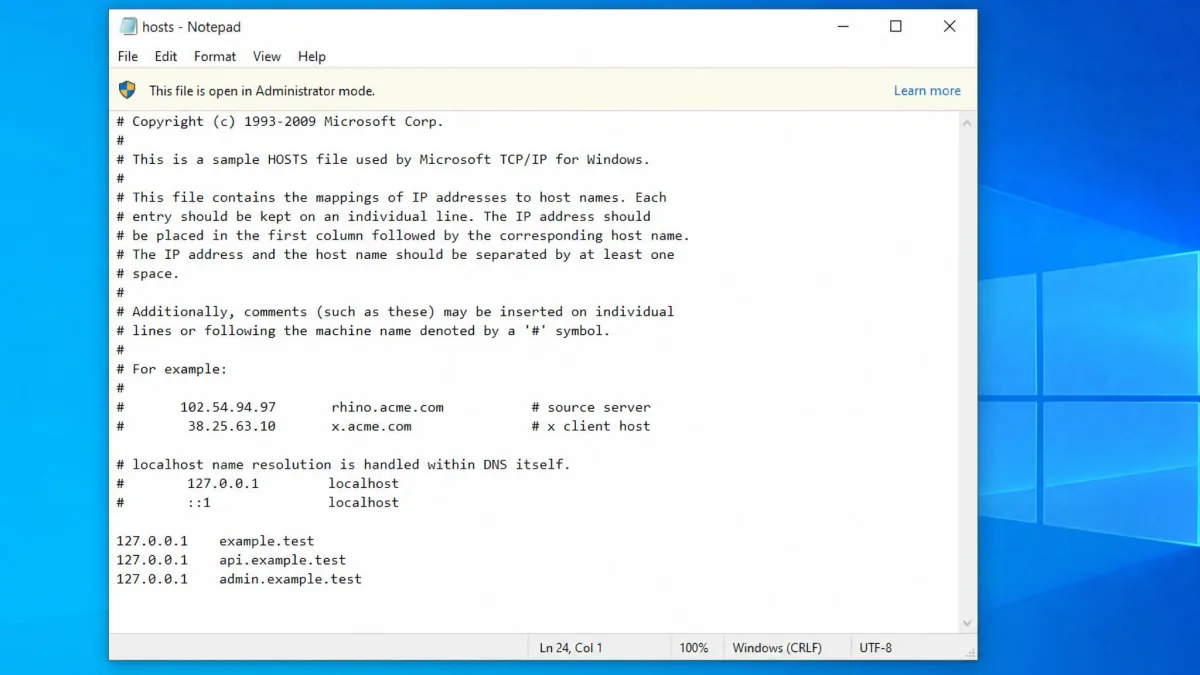Screen dimensions: 1200x675
Task: Maximize the Notepad window
Action: [896, 27]
